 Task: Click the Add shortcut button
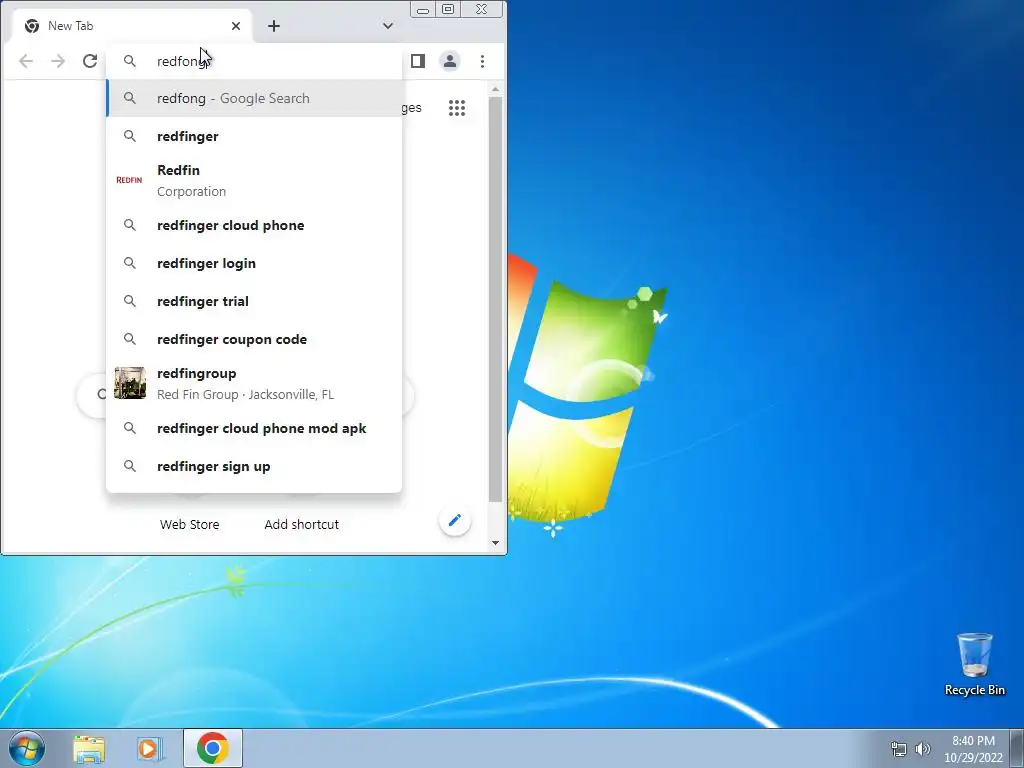[x=302, y=524]
